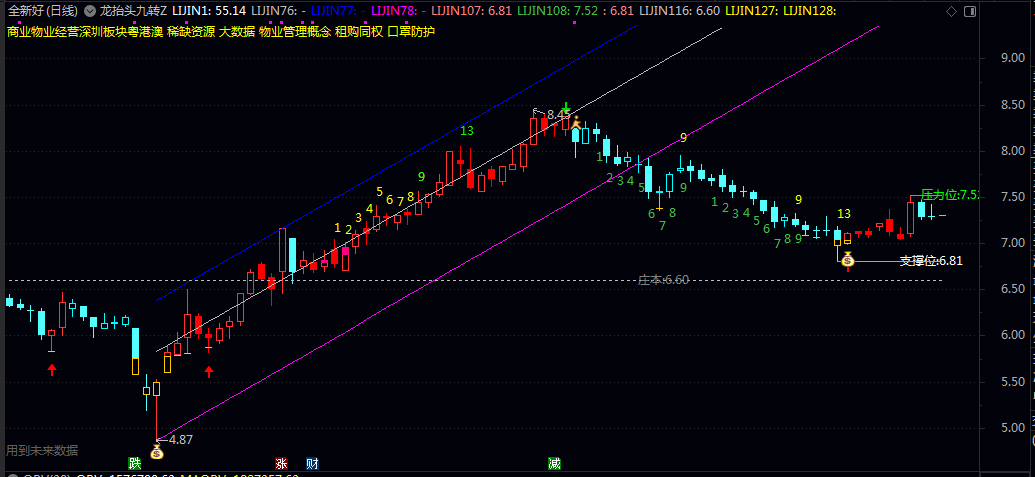Click the 支撑位:6.81 support label
Viewport: 1035px width, 477px height.
931,261
